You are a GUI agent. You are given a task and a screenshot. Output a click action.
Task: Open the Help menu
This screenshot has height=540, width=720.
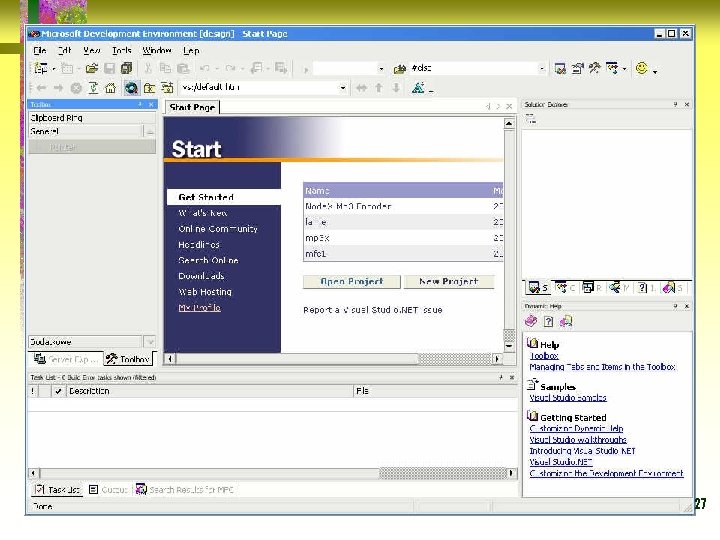191,51
